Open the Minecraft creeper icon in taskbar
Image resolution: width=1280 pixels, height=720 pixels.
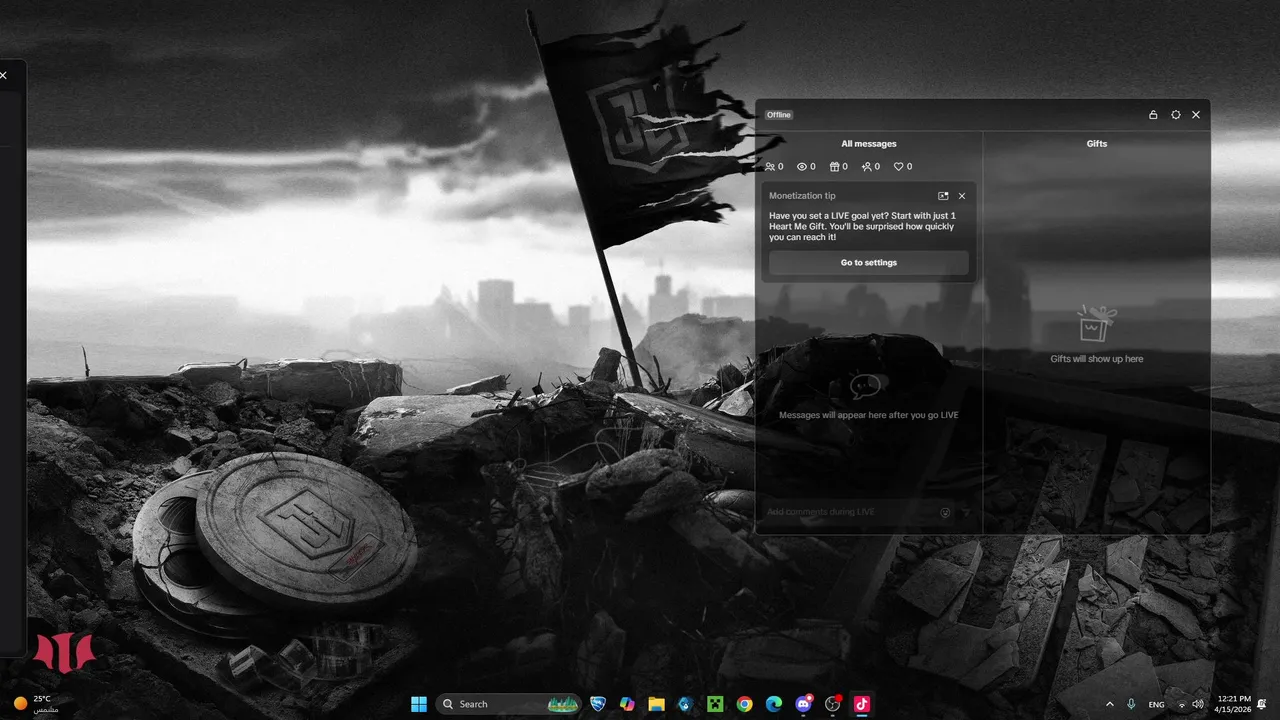click(x=715, y=704)
